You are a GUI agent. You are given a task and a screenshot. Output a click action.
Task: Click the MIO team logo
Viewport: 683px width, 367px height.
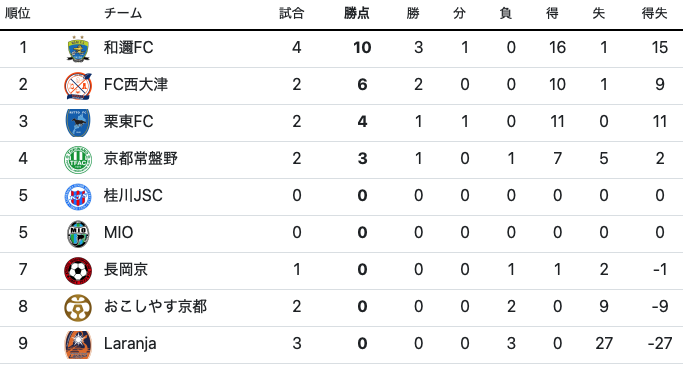coord(78,234)
